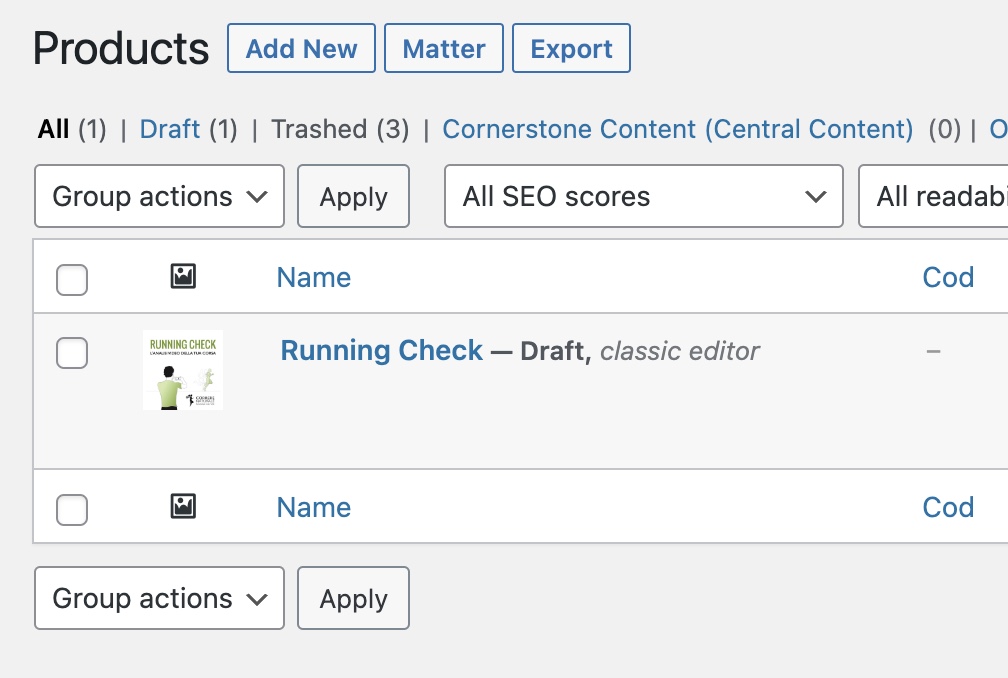This screenshot has height=678, width=1008.
Task: Sort by Name in the table header
Action: pyautogui.click(x=313, y=277)
